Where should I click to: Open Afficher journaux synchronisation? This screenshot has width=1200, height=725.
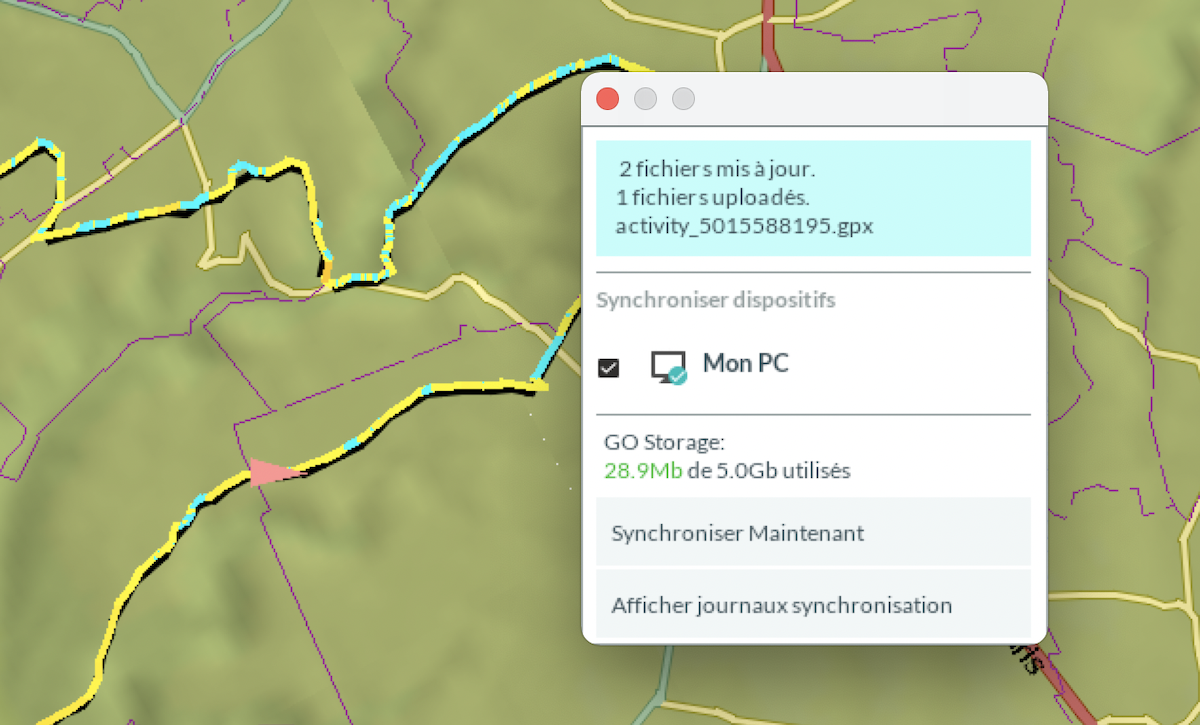coord(781,605)
